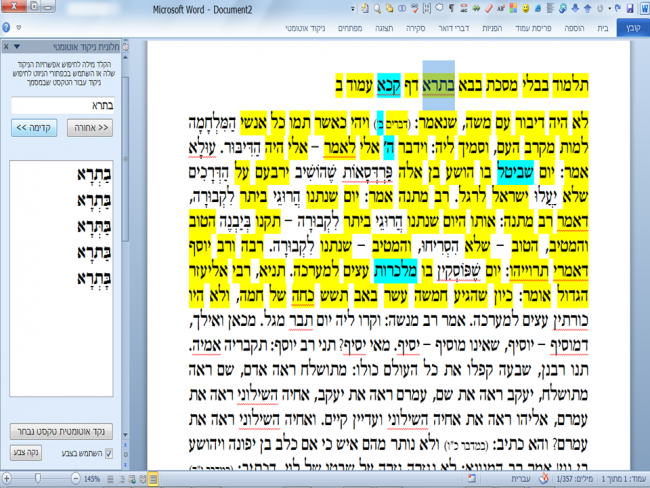The image size is (650, 488).
Task: Click the AB superscript icon
Action: 501,8
